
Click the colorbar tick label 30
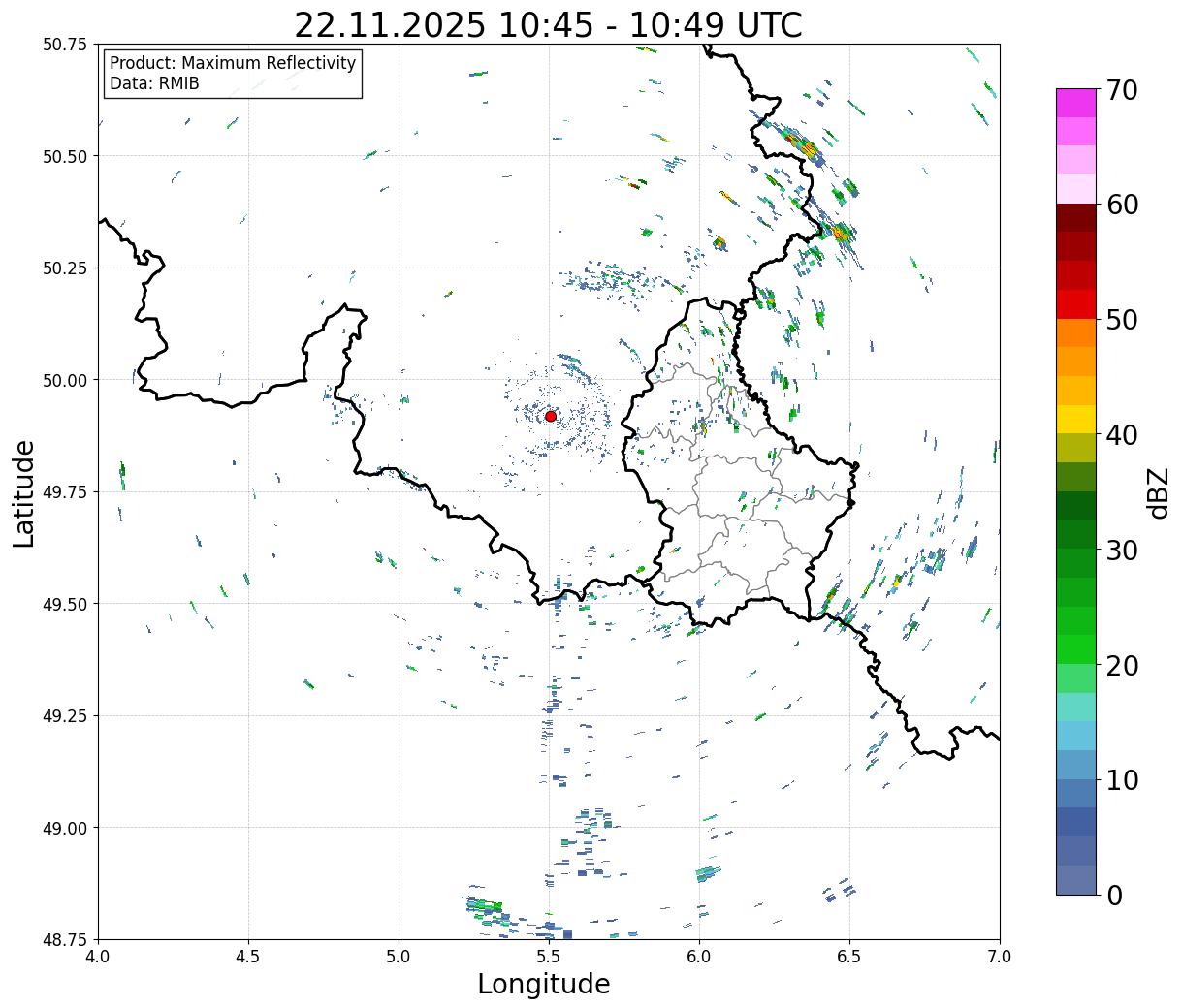pos(1122,551)
